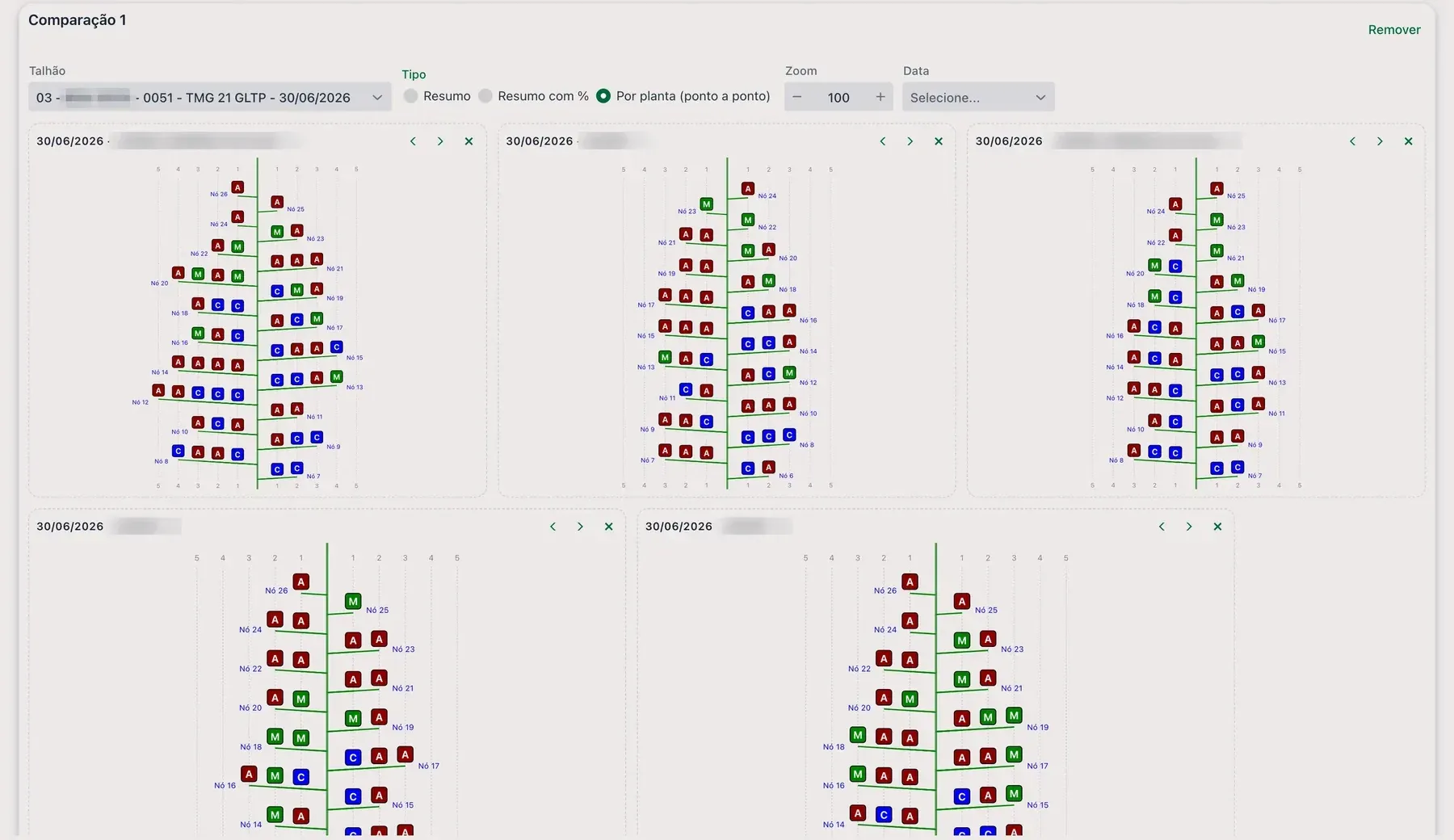
Task: Close the middle top plant panel
Action: (939, 141)
